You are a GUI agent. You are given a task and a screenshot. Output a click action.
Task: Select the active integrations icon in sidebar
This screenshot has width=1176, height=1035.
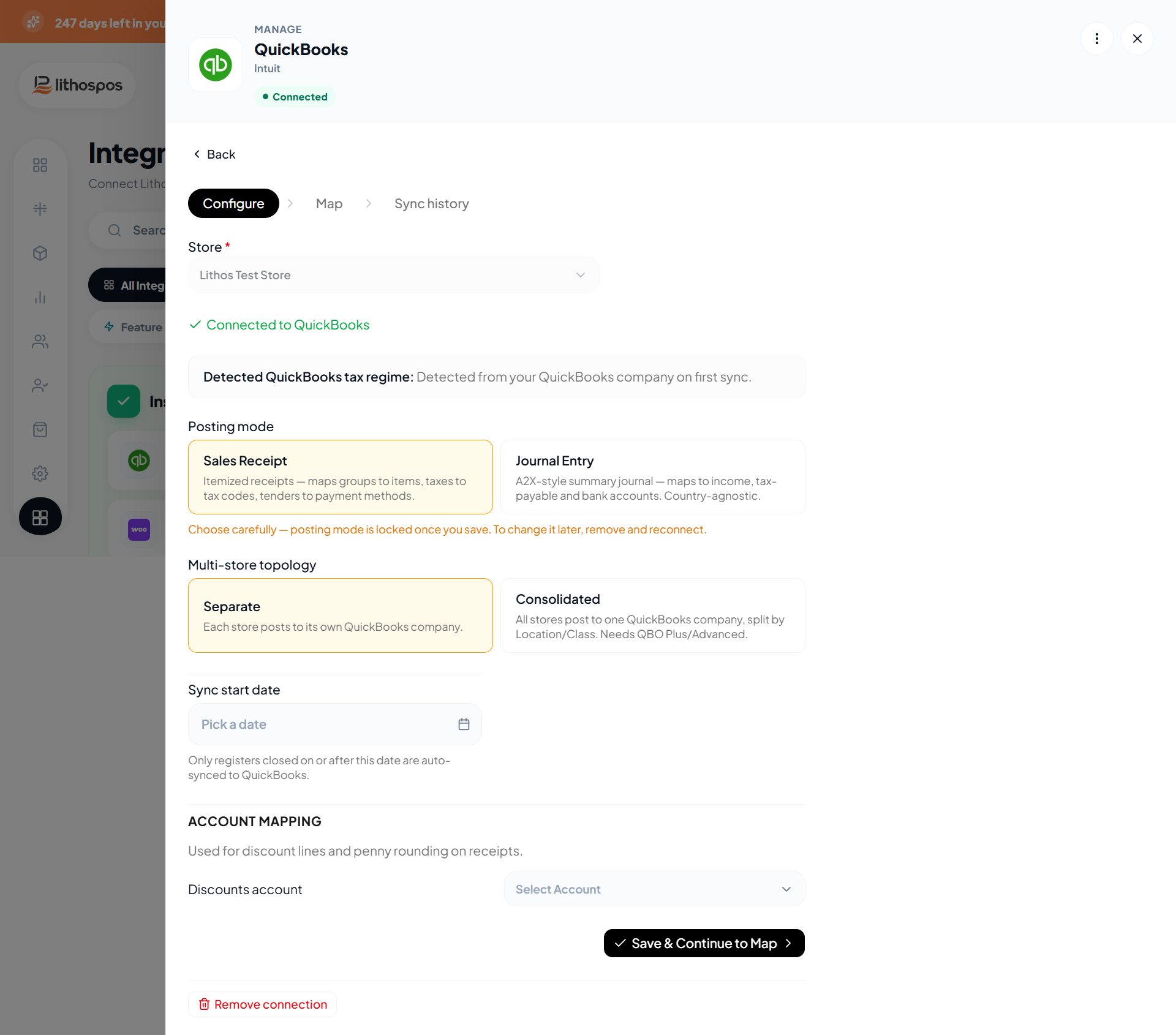point(40,517)
